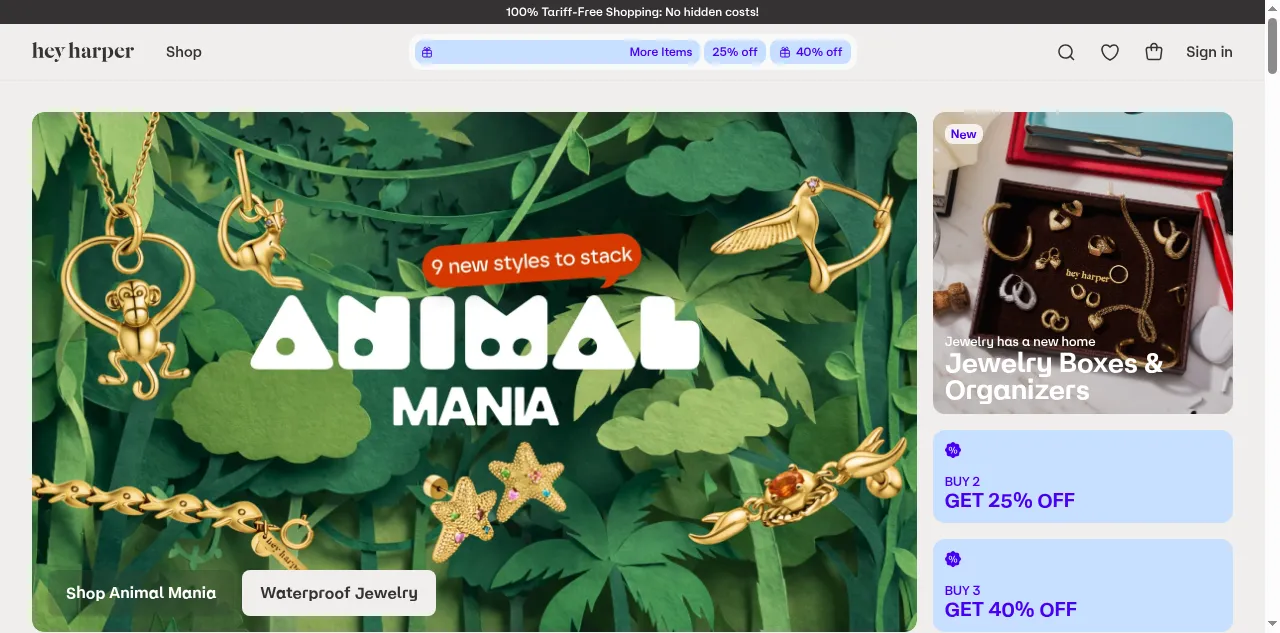Click the '9 new styles to stack' label
This screenshot has width=1280, height=633.
[532, 262]
